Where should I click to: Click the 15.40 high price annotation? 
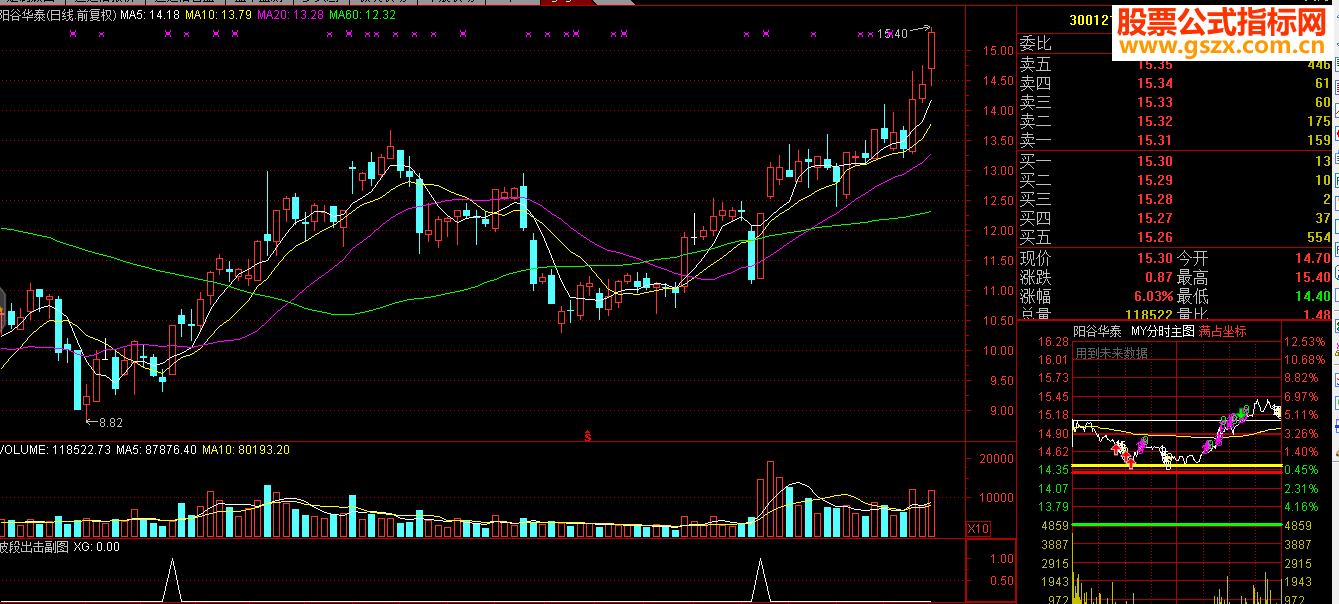pos(892,34)
